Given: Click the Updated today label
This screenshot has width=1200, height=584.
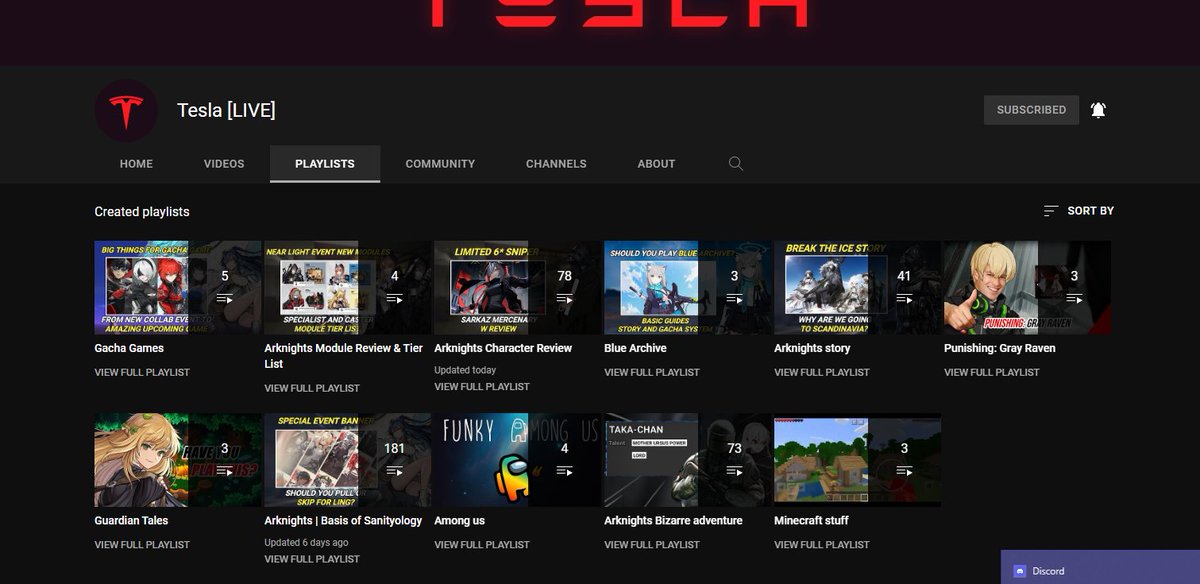Looking at the screenshot, I should tap(465, 370).
